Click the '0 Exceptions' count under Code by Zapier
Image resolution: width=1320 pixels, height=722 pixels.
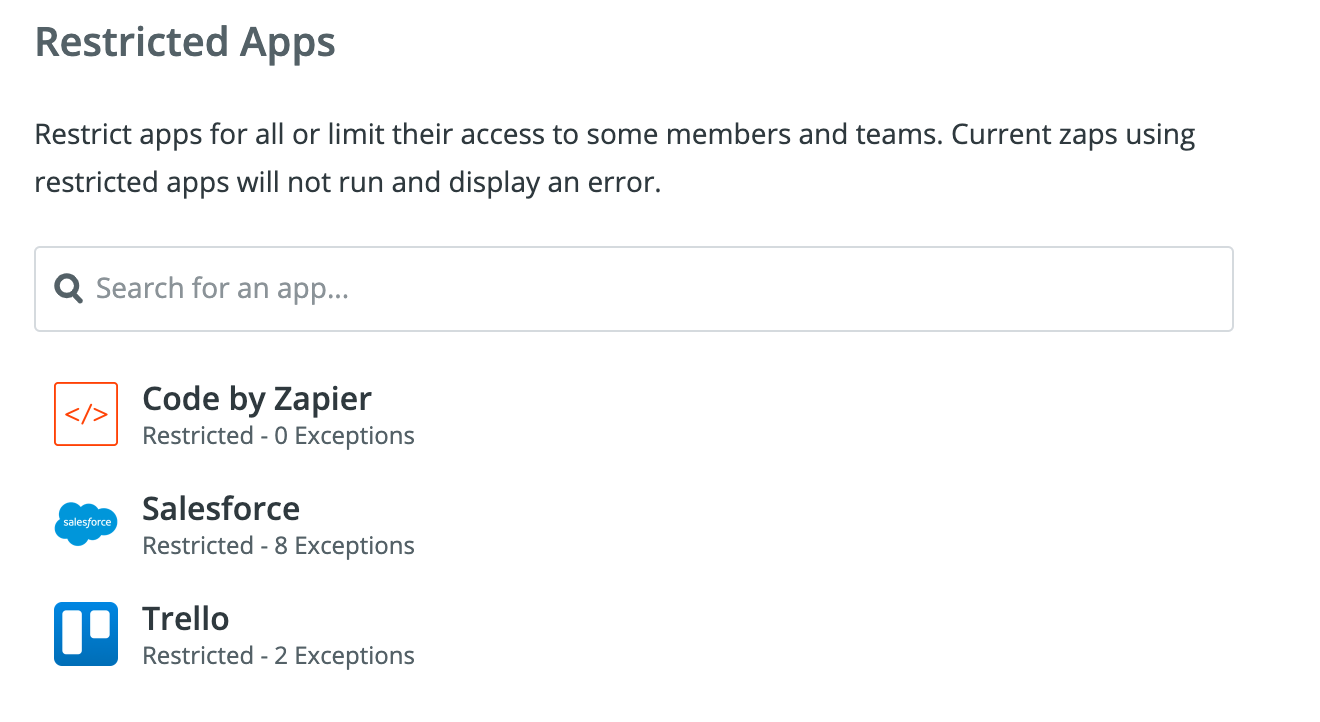pyautogui.click(x=344, y=436)
